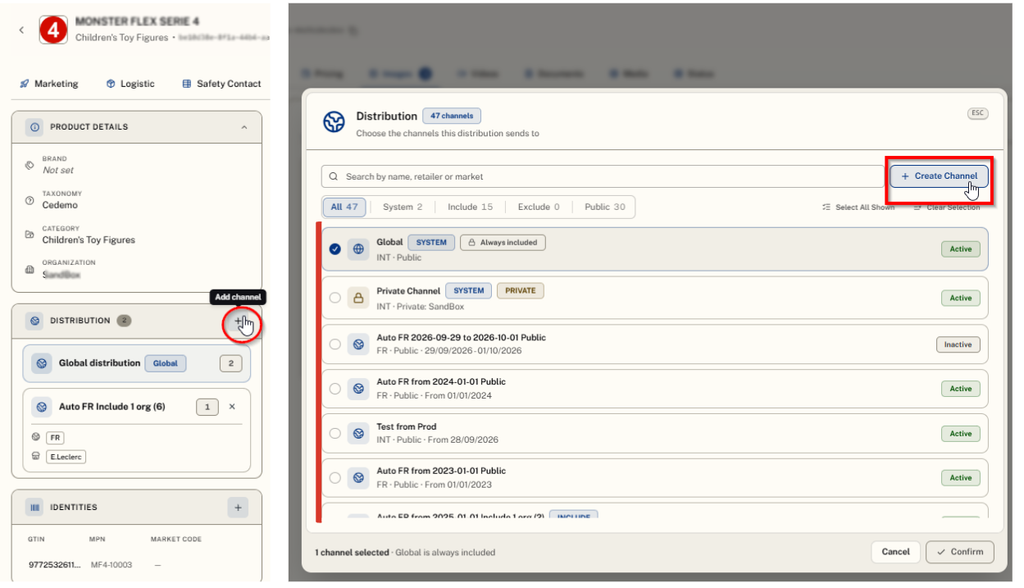Toggle the Global channel checkbox
1024x588 pixels.
coord(335,249)
